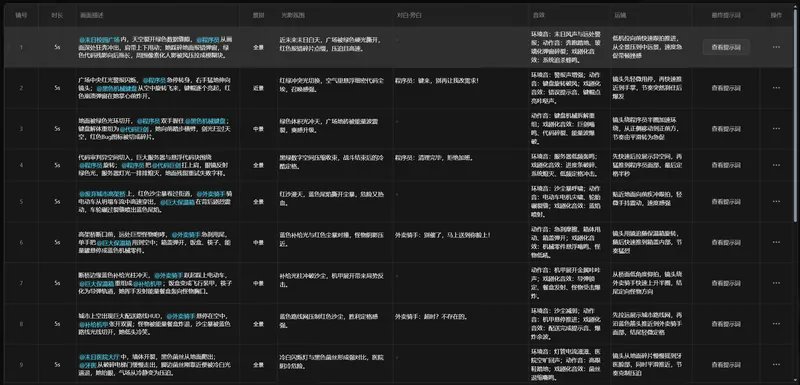
Task: Click the 光影氛围 column header
Action: (x=293, y=15)
